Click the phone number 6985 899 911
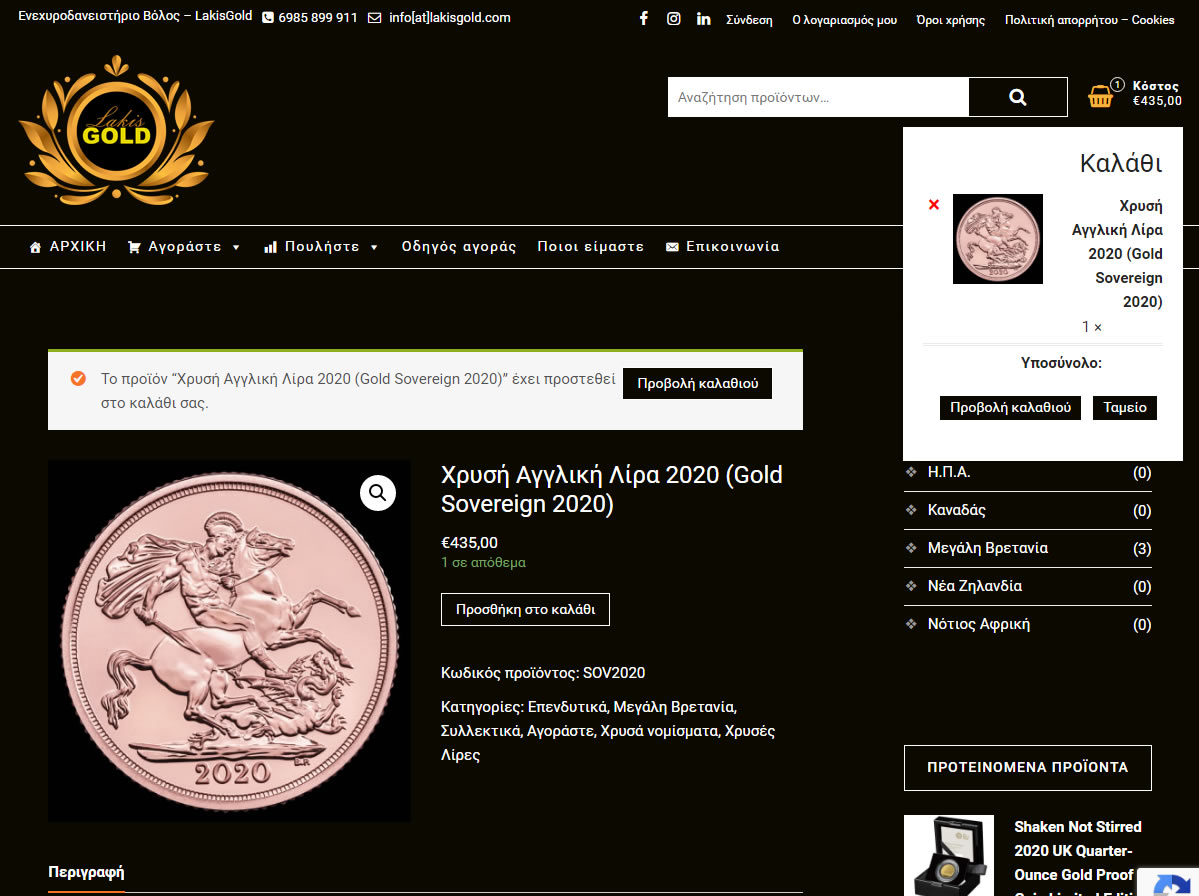The height and width of the screenshot is (896, 1199). (x=318, y=18)
